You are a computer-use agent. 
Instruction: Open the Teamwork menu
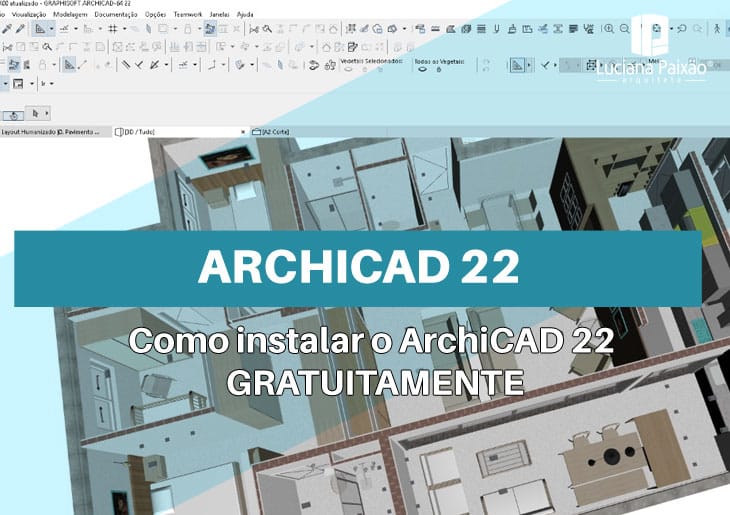(x=188, y=14)
